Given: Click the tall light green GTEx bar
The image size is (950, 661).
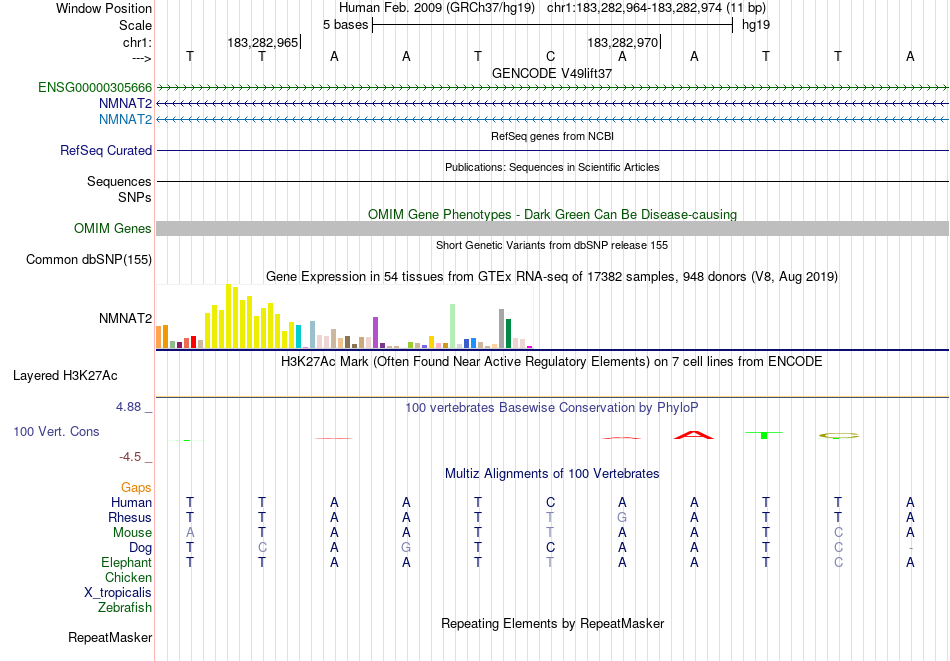Looking at the screenshot, I should 453,327.
